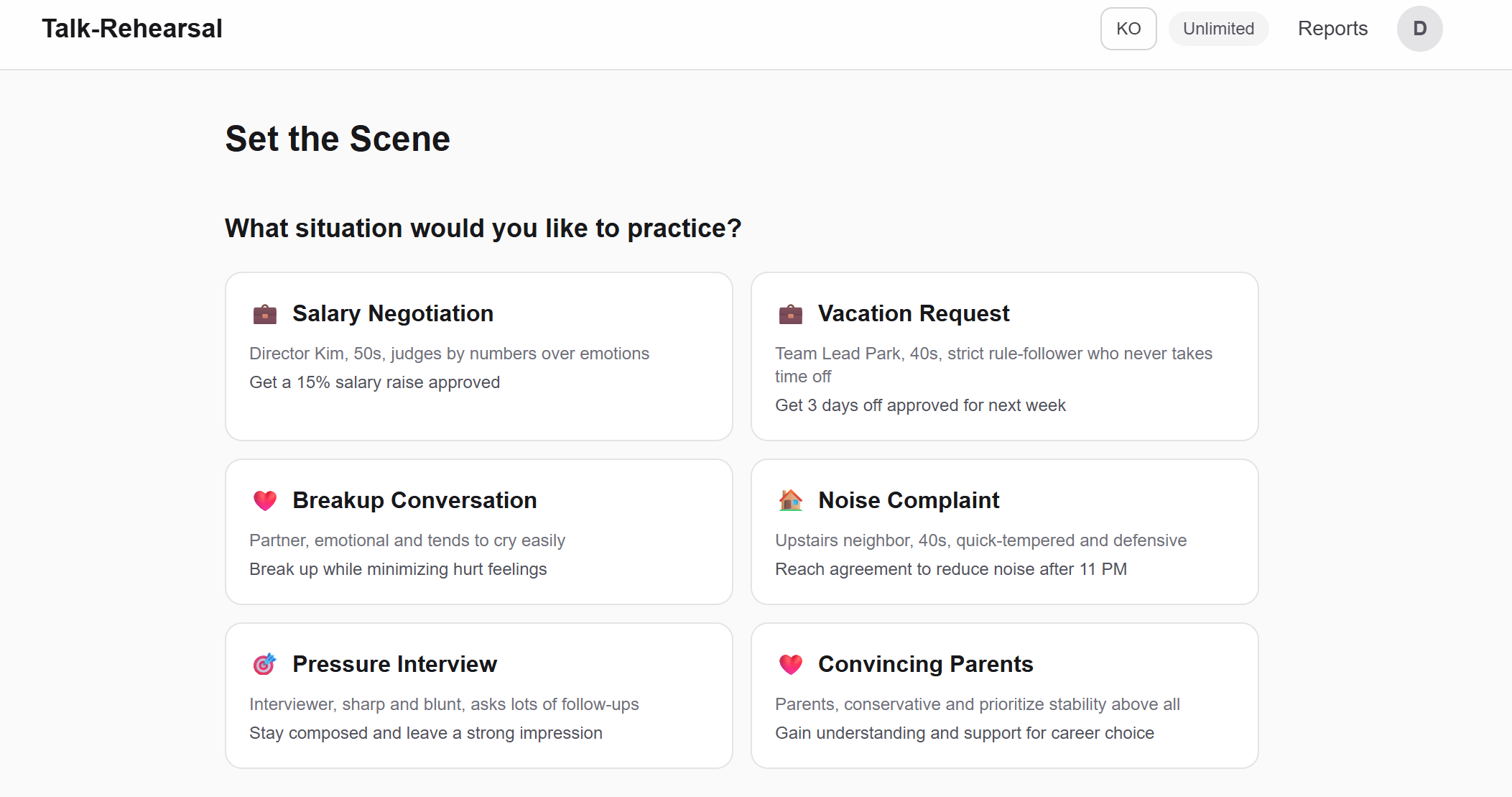Image resolution: width=1512 pixels, height=797 pixels.
Task: Click the dart target icon on Pressure Interview
Action: tap(264, 664)
